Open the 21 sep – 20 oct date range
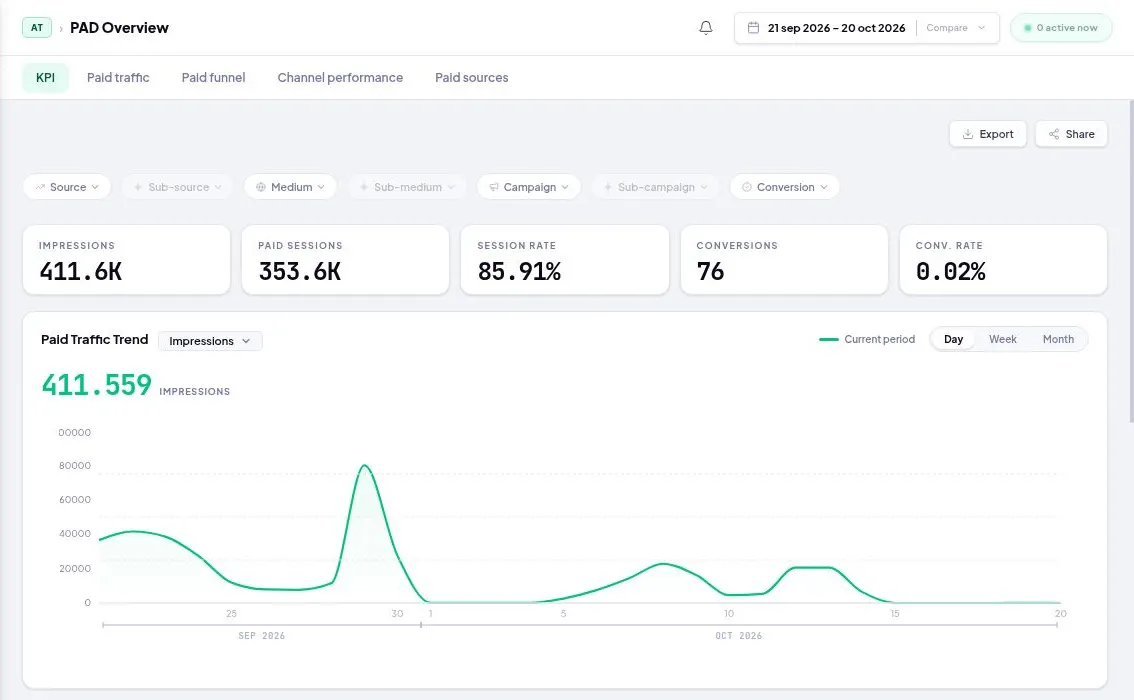Image resolution: width=1134 pixels, height=700 pixels. tap(836, 27)
